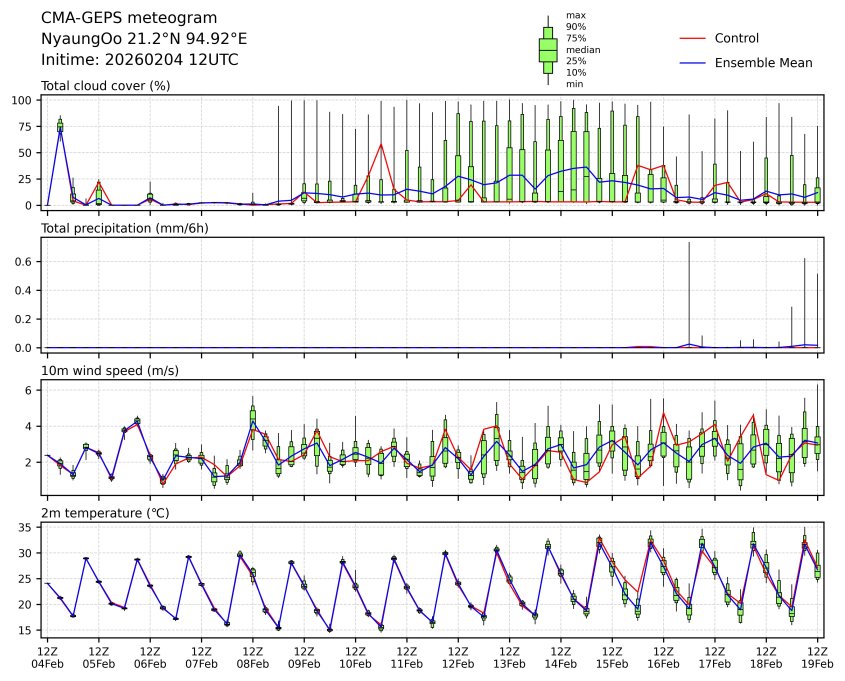Click the box-plot legend symbol
The image size is (845, 681).
pyautogui.click(x=548, y=50)
